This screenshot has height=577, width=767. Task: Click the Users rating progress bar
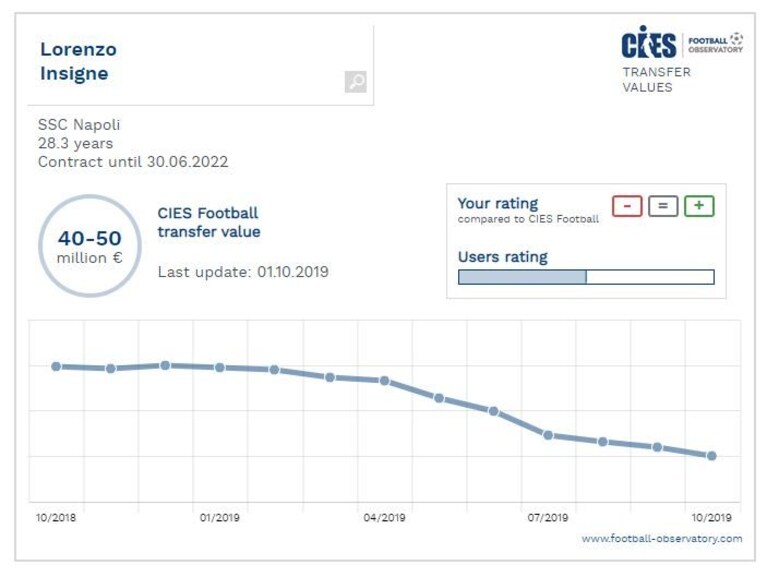pos(586,277)
